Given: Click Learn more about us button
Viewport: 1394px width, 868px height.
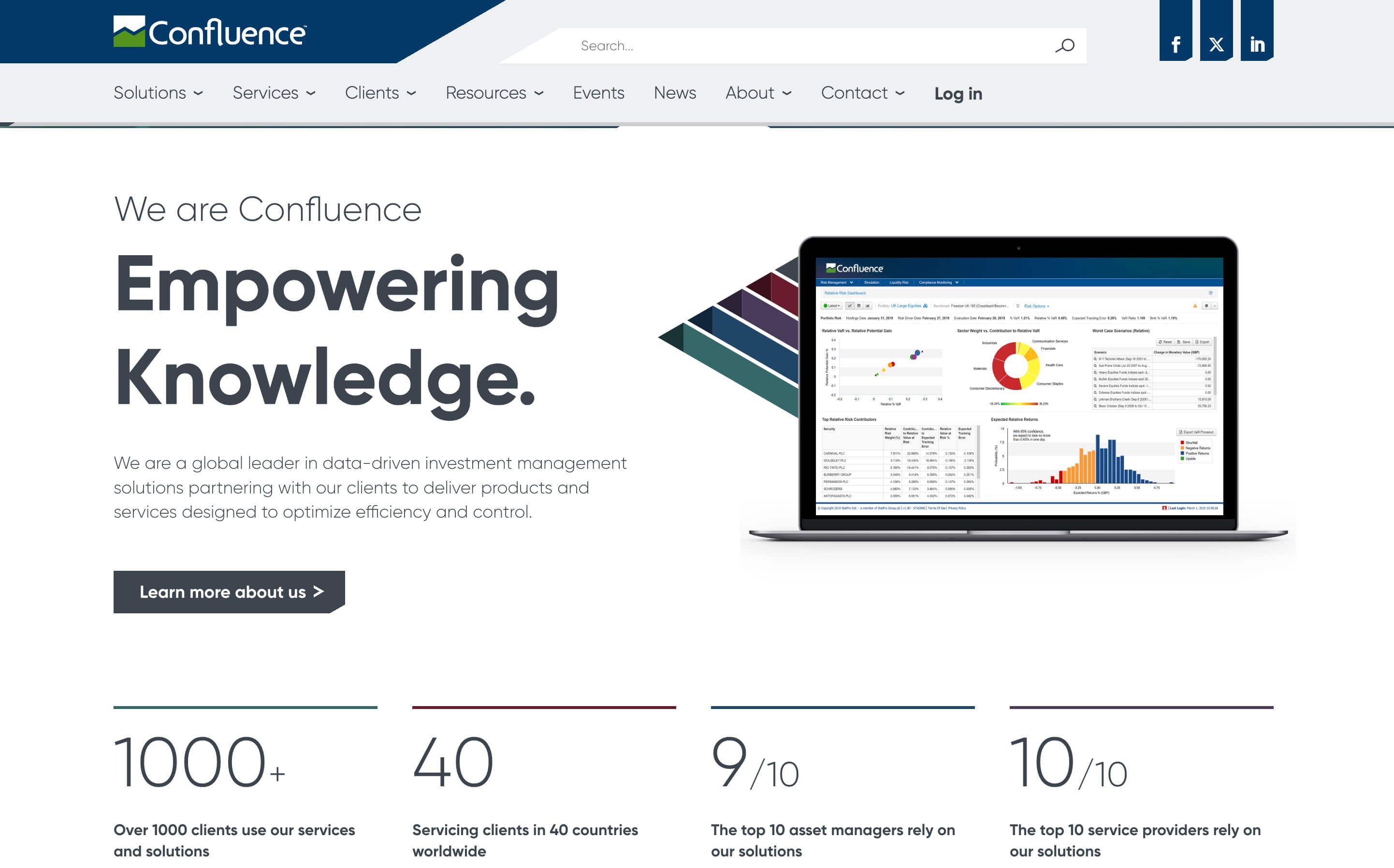Looking at the screenshot, I should click(x=229, y=592).
